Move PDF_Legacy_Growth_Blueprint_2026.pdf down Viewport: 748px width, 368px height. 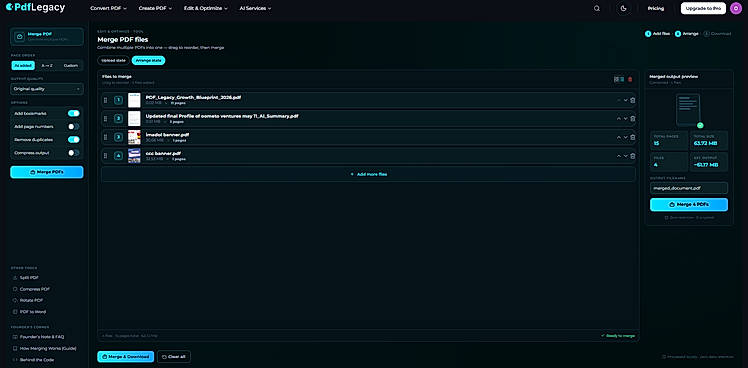coord(625,100)
